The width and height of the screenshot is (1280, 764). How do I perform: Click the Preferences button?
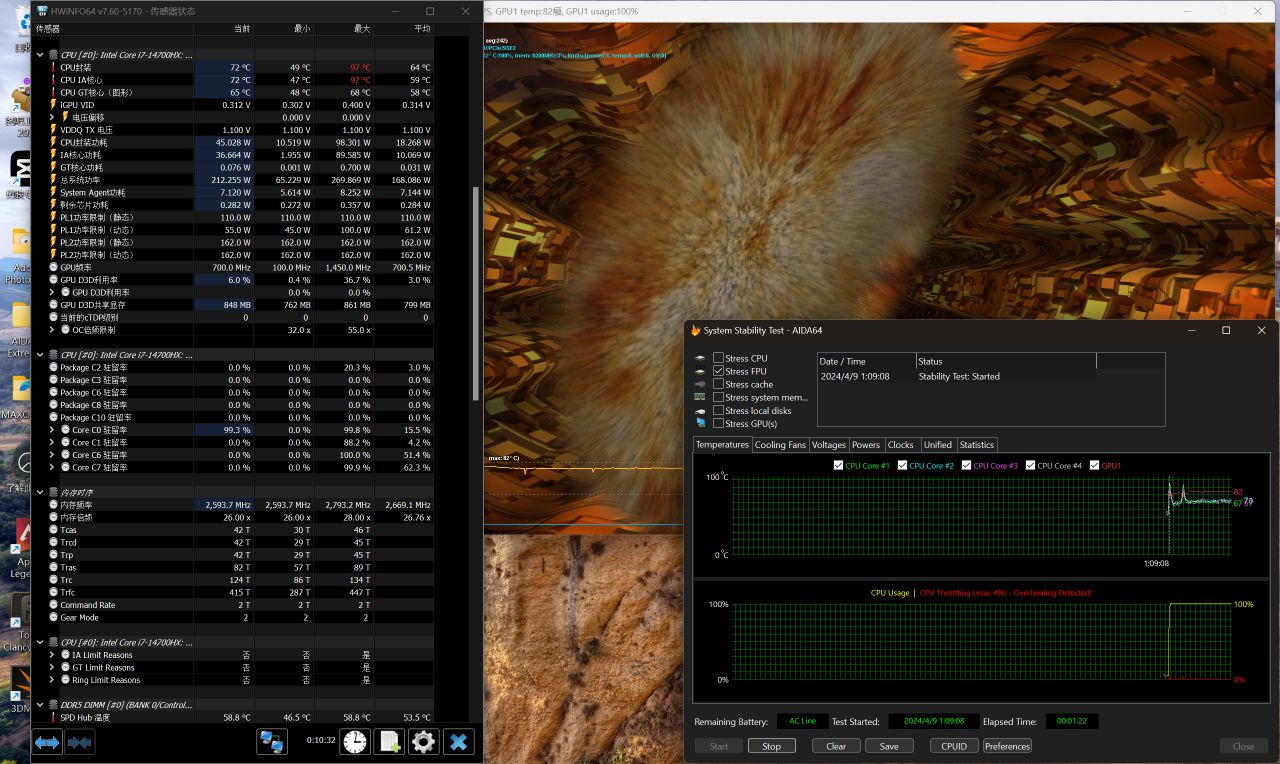(x=1007, y=746)
